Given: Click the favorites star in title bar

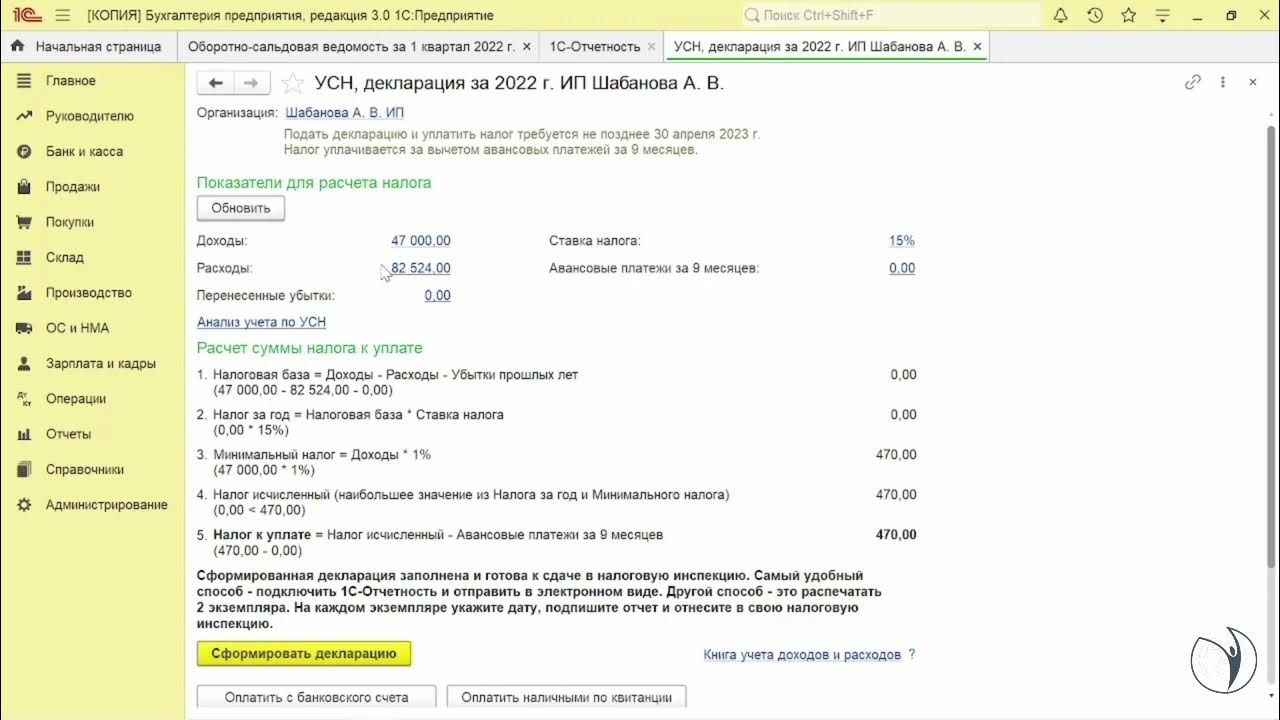Looking at the screenshot, I should (1129, 15).
